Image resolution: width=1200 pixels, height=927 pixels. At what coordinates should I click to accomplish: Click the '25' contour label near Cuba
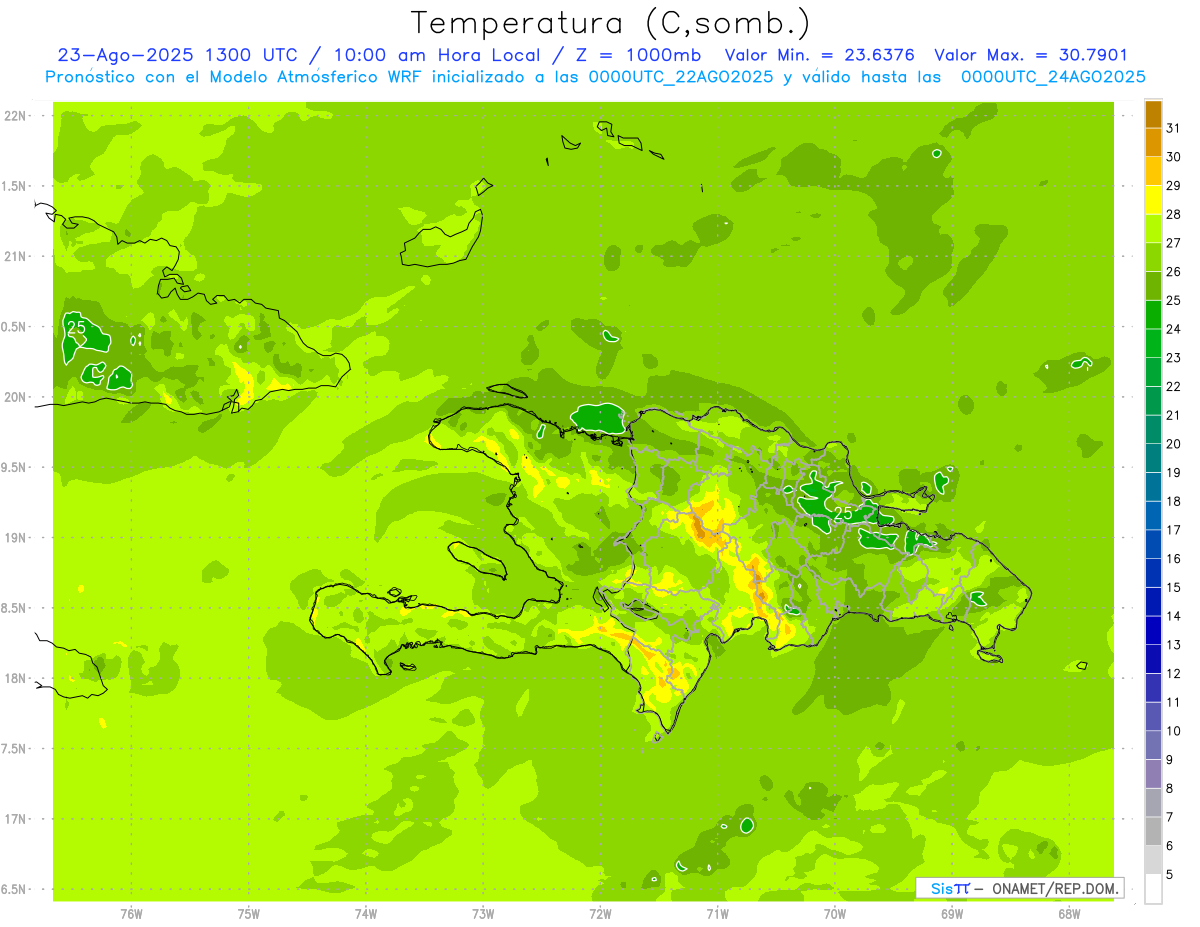click(76, 326)
